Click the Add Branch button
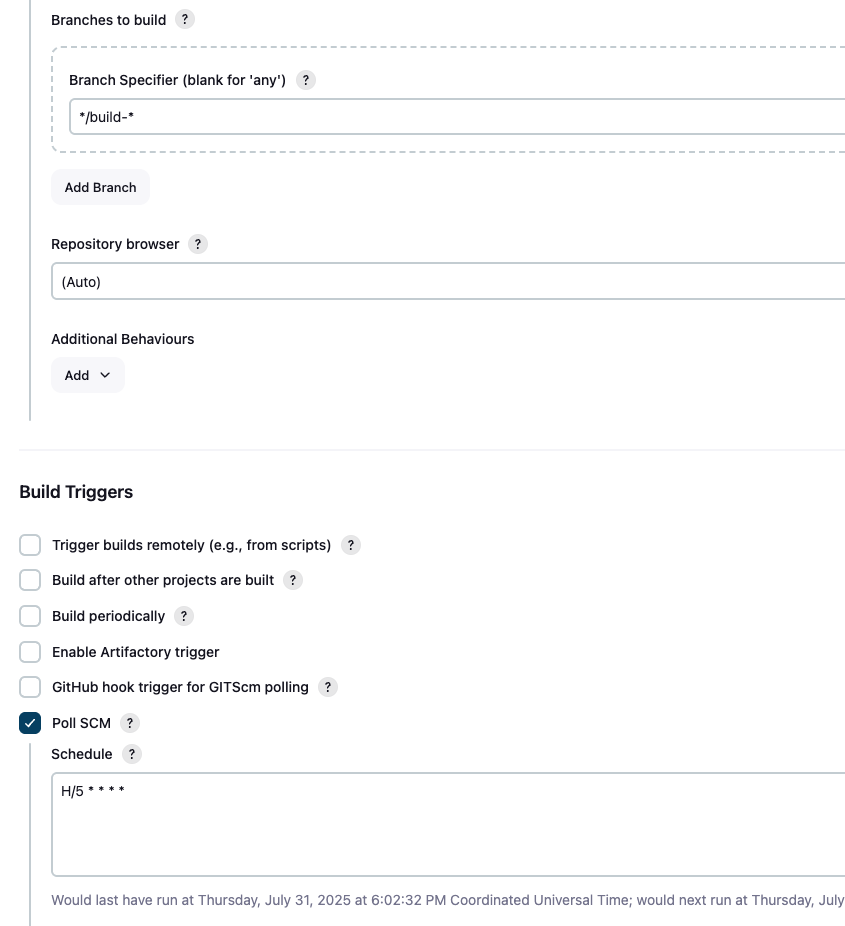845x926 pixels. (100, 187)
